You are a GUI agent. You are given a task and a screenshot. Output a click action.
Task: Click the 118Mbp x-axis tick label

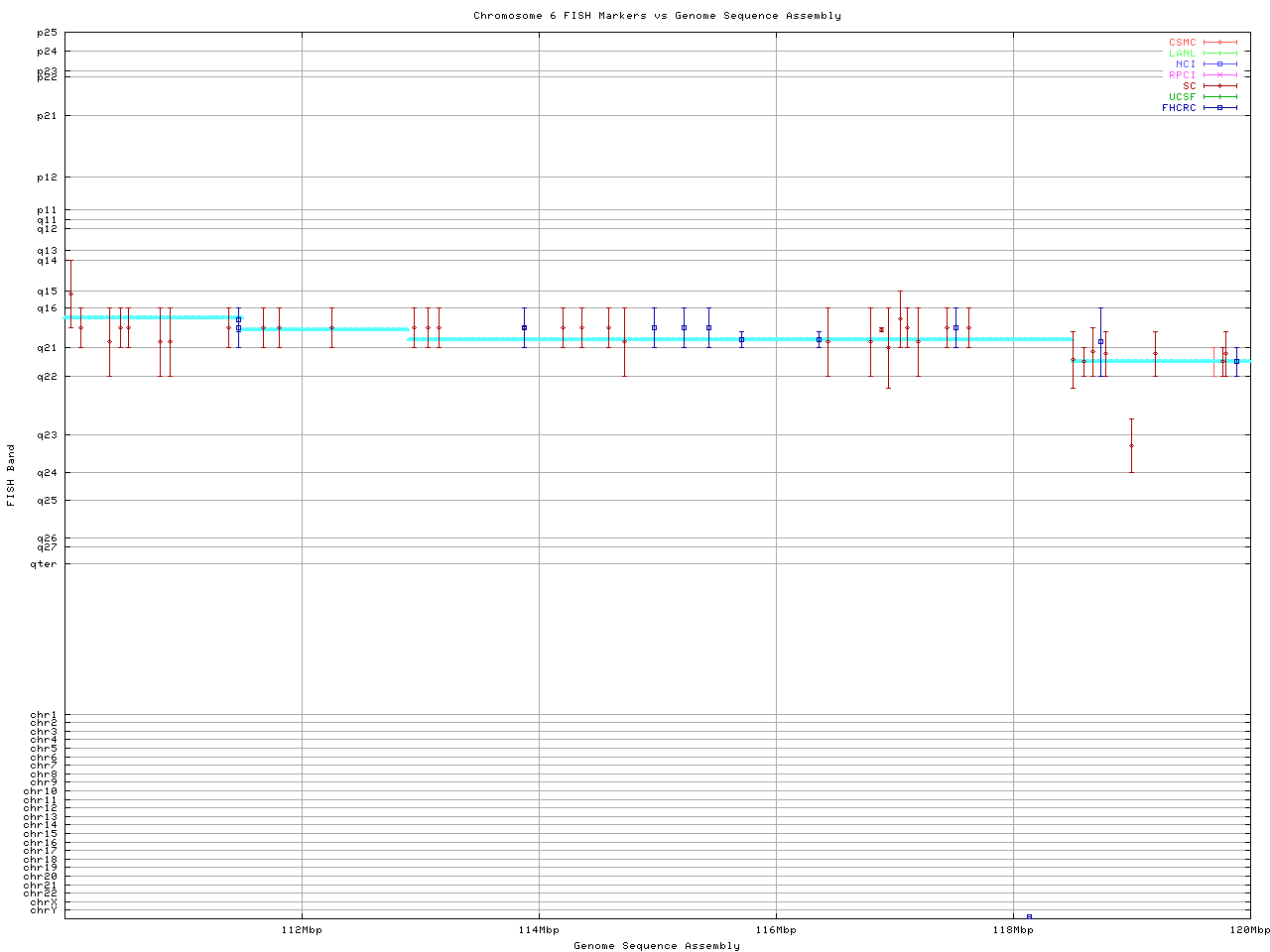pos(1013,930)
